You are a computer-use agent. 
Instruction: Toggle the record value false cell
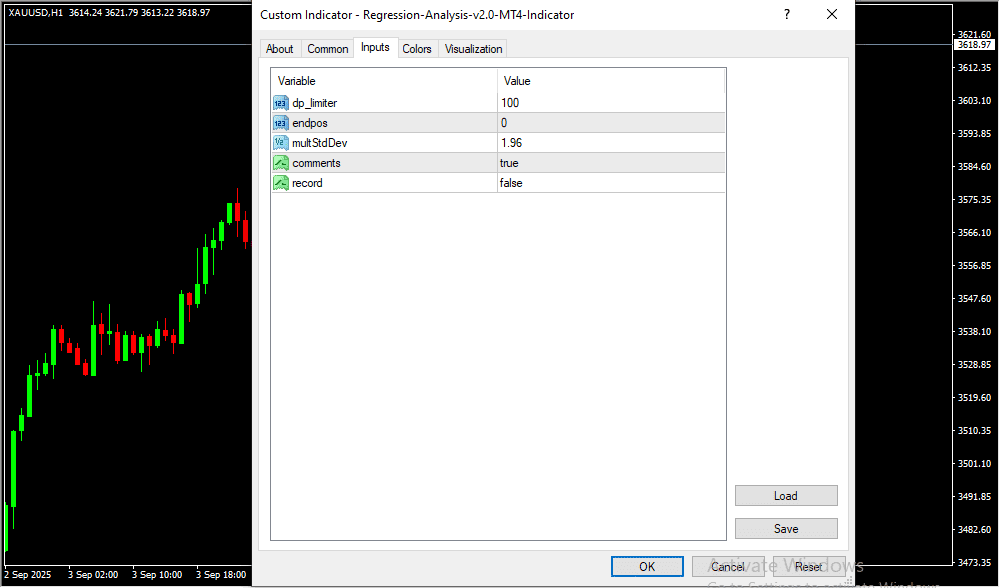click(x=610, y=183)
